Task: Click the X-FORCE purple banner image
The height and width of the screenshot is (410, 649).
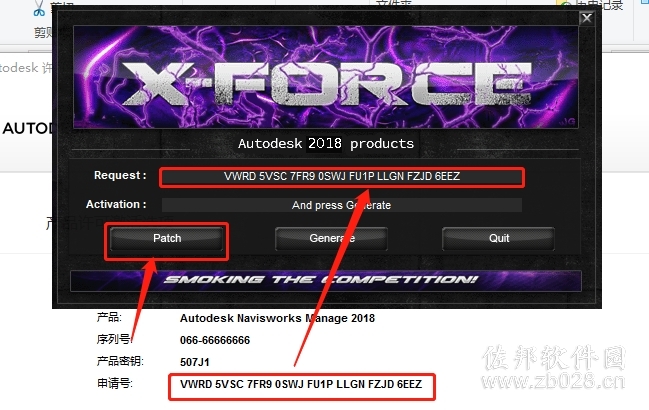Action: 326,77
